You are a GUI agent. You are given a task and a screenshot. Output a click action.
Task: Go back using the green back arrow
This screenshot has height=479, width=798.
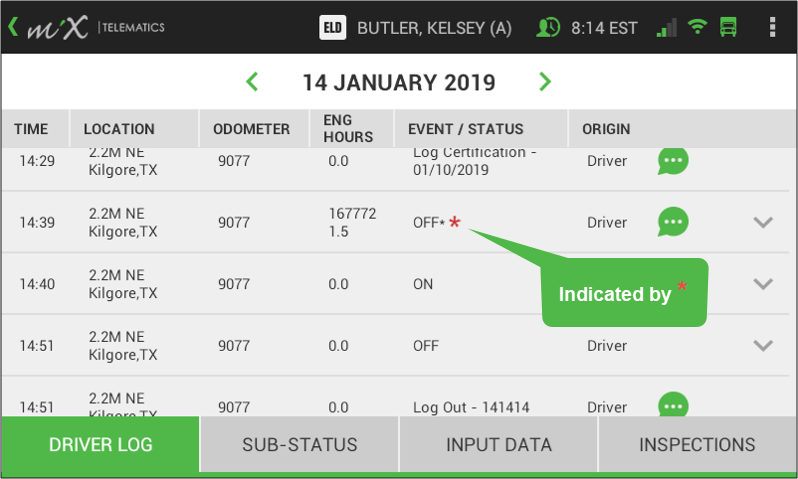click(x=13, y=27)
